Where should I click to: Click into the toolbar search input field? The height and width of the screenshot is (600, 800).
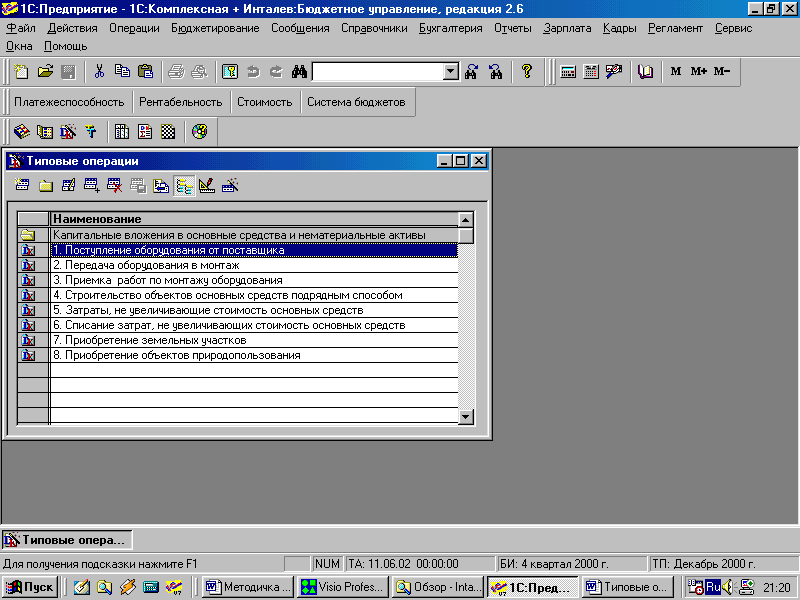tap(378, 71)
